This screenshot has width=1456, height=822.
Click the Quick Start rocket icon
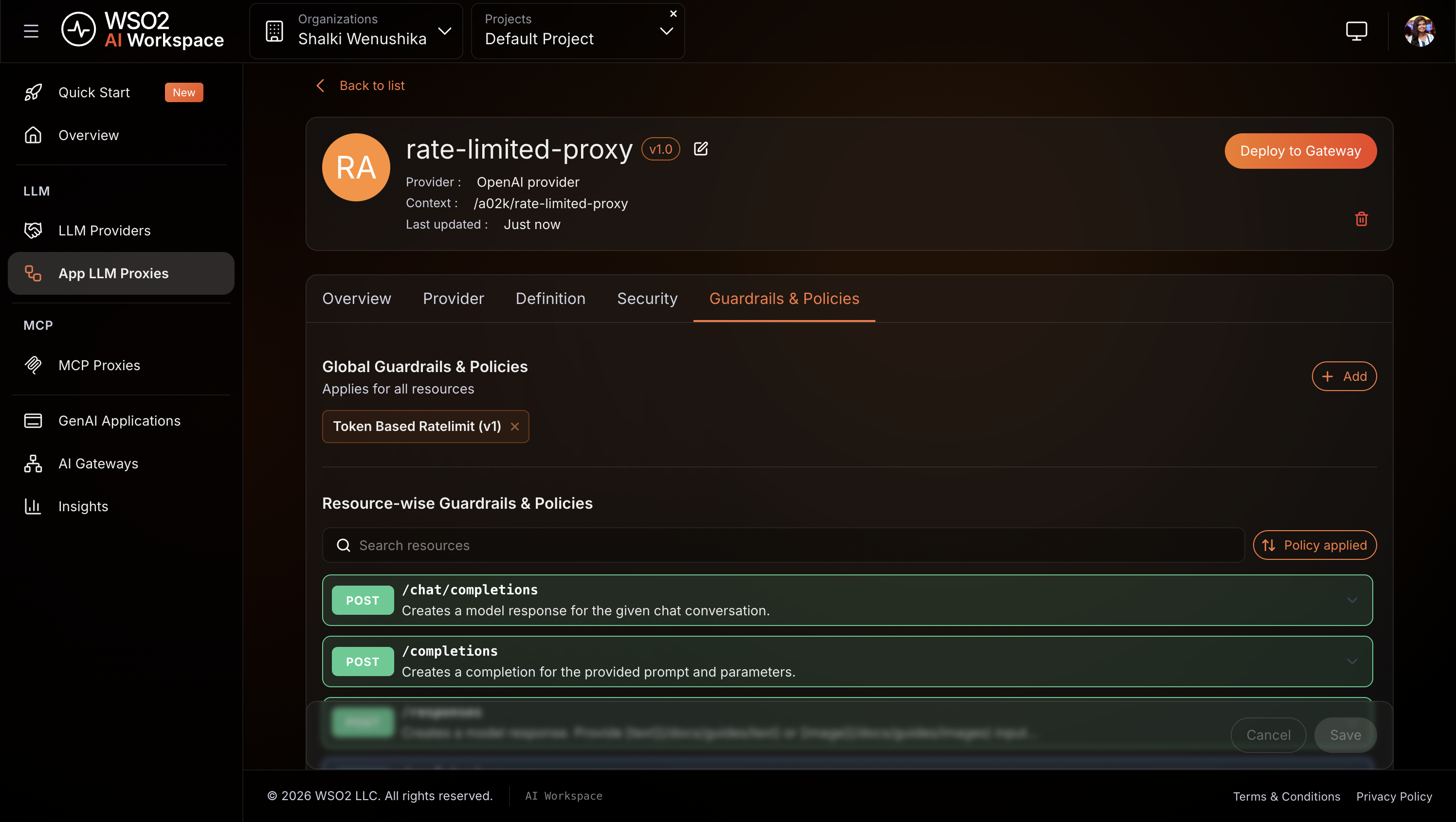coord(33,92)
